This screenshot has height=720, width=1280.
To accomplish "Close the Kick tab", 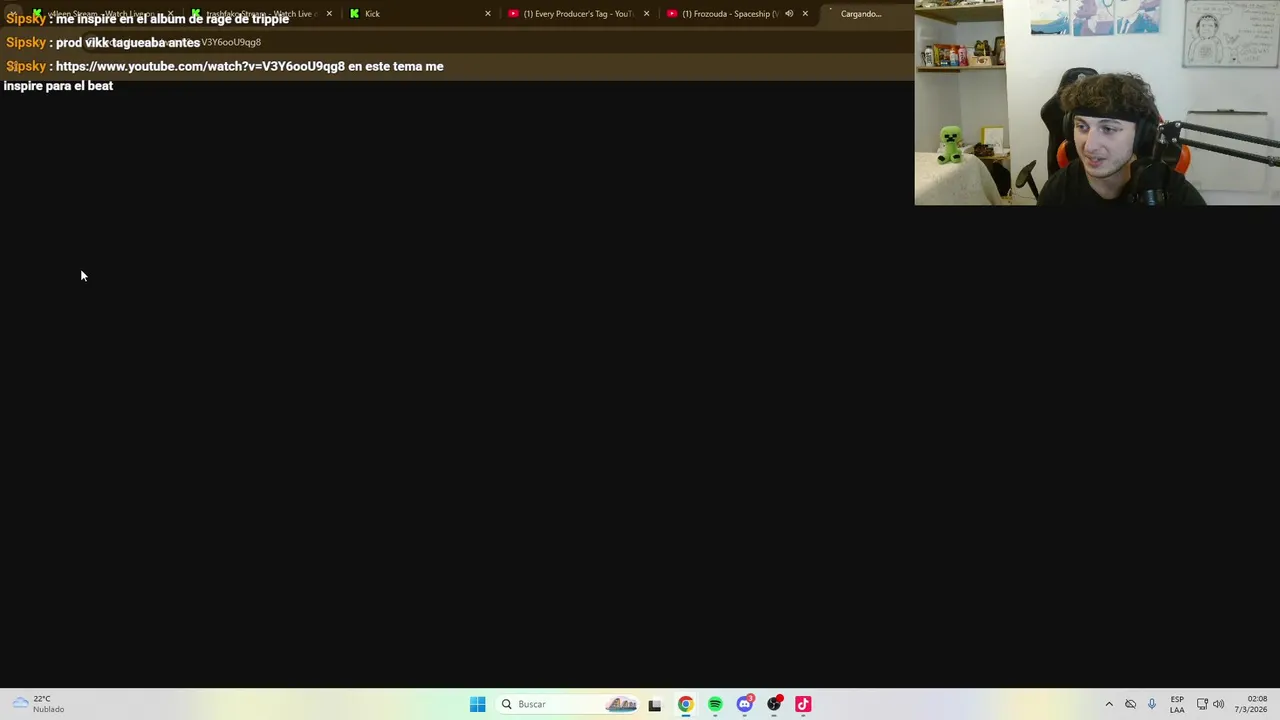I will pyautogui.click(x=488, y=14).
